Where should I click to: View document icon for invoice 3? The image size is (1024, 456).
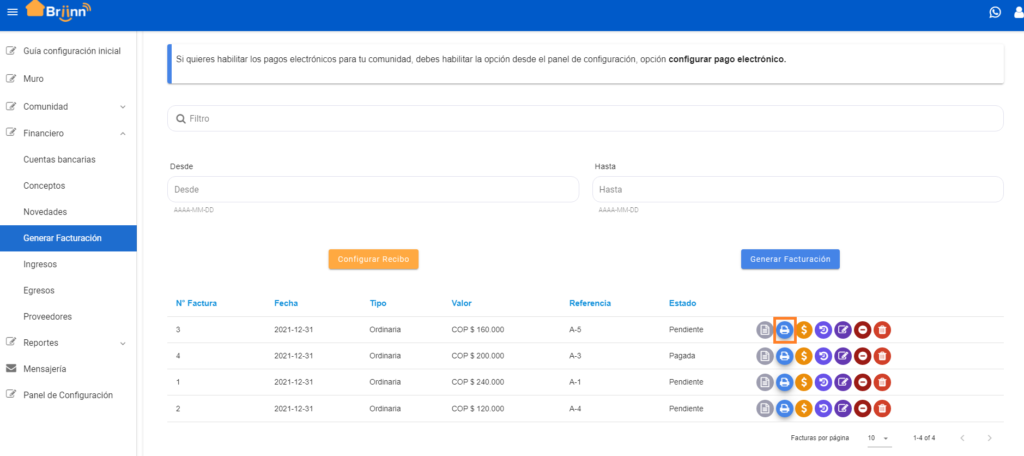click(765, 330)
